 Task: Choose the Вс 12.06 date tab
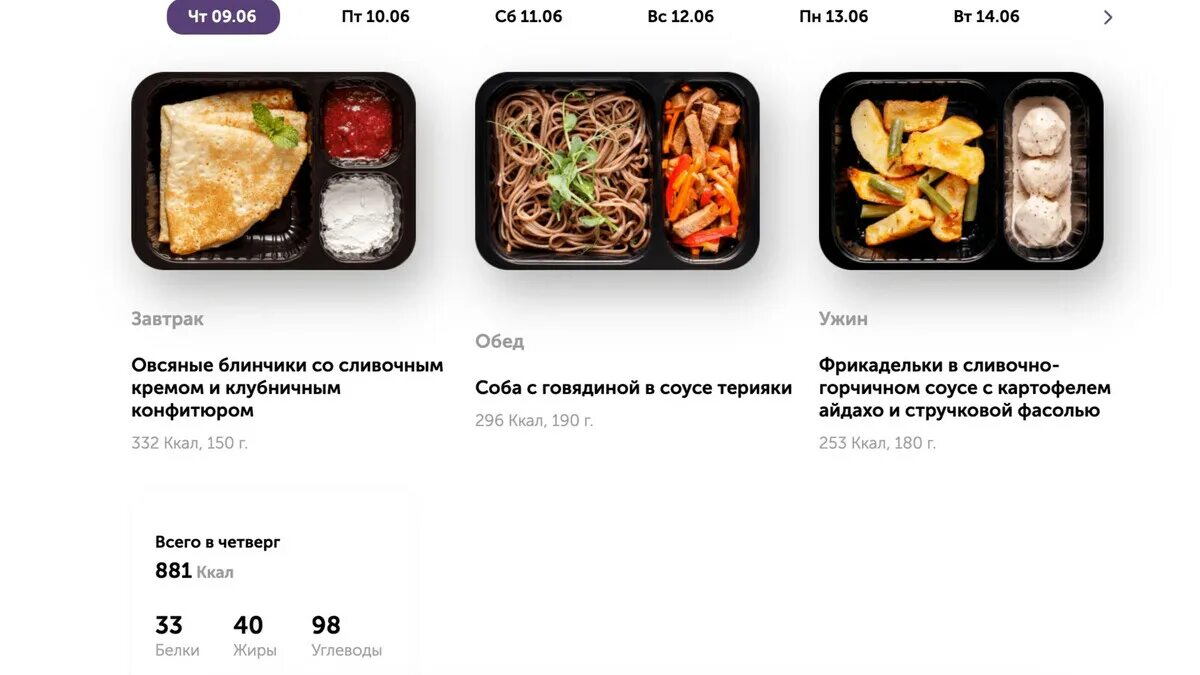[x=681, y=17]
